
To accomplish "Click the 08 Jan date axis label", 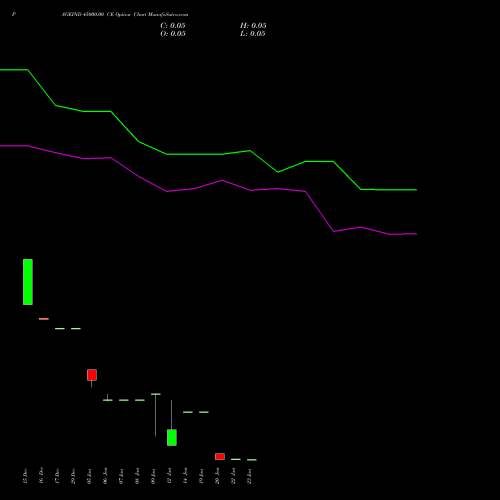I will click(137, 476).
